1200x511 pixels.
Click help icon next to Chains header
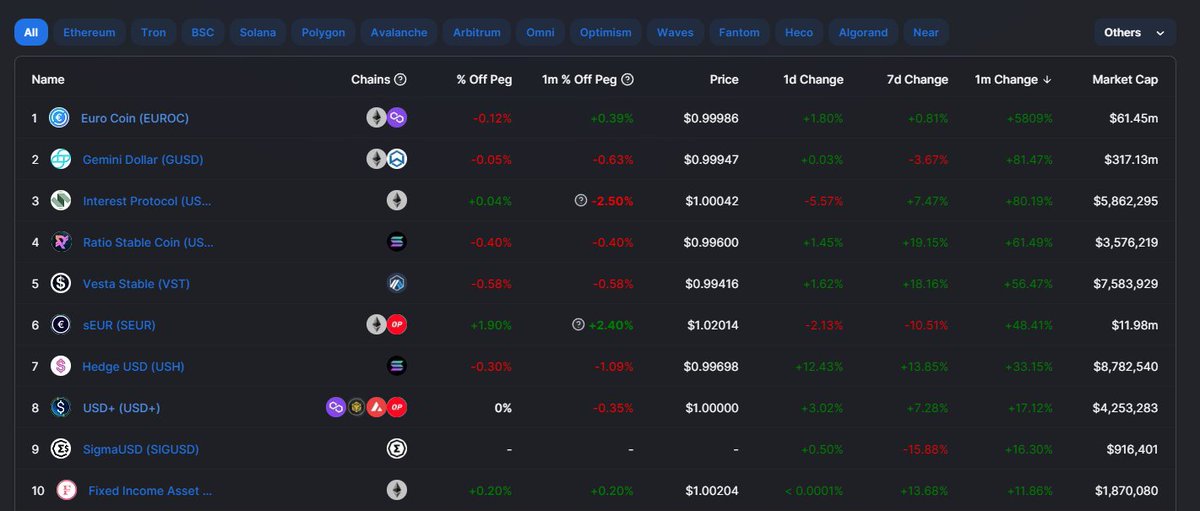pyautogui.click(x=400, y=79)
